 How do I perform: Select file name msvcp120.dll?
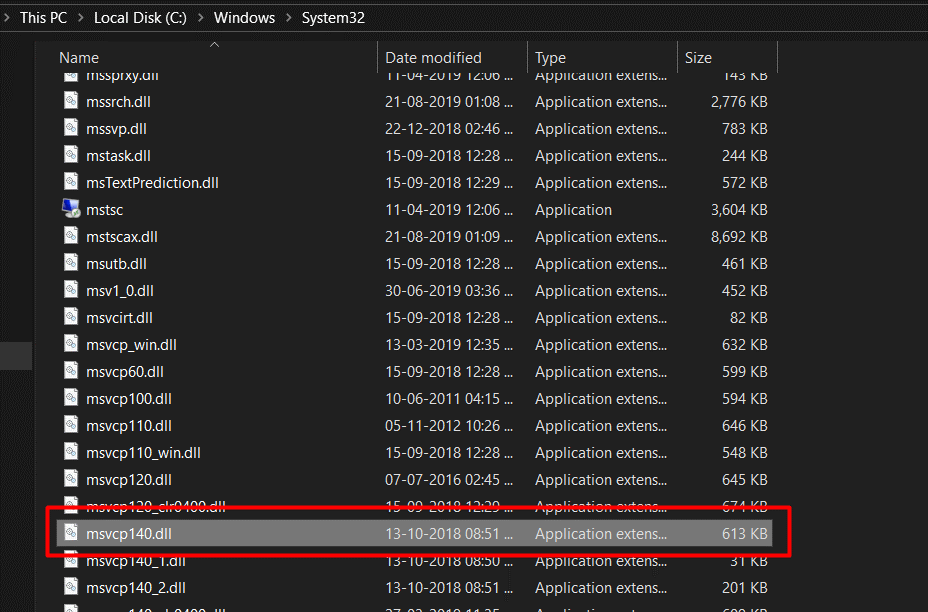[x=129, y=480]
